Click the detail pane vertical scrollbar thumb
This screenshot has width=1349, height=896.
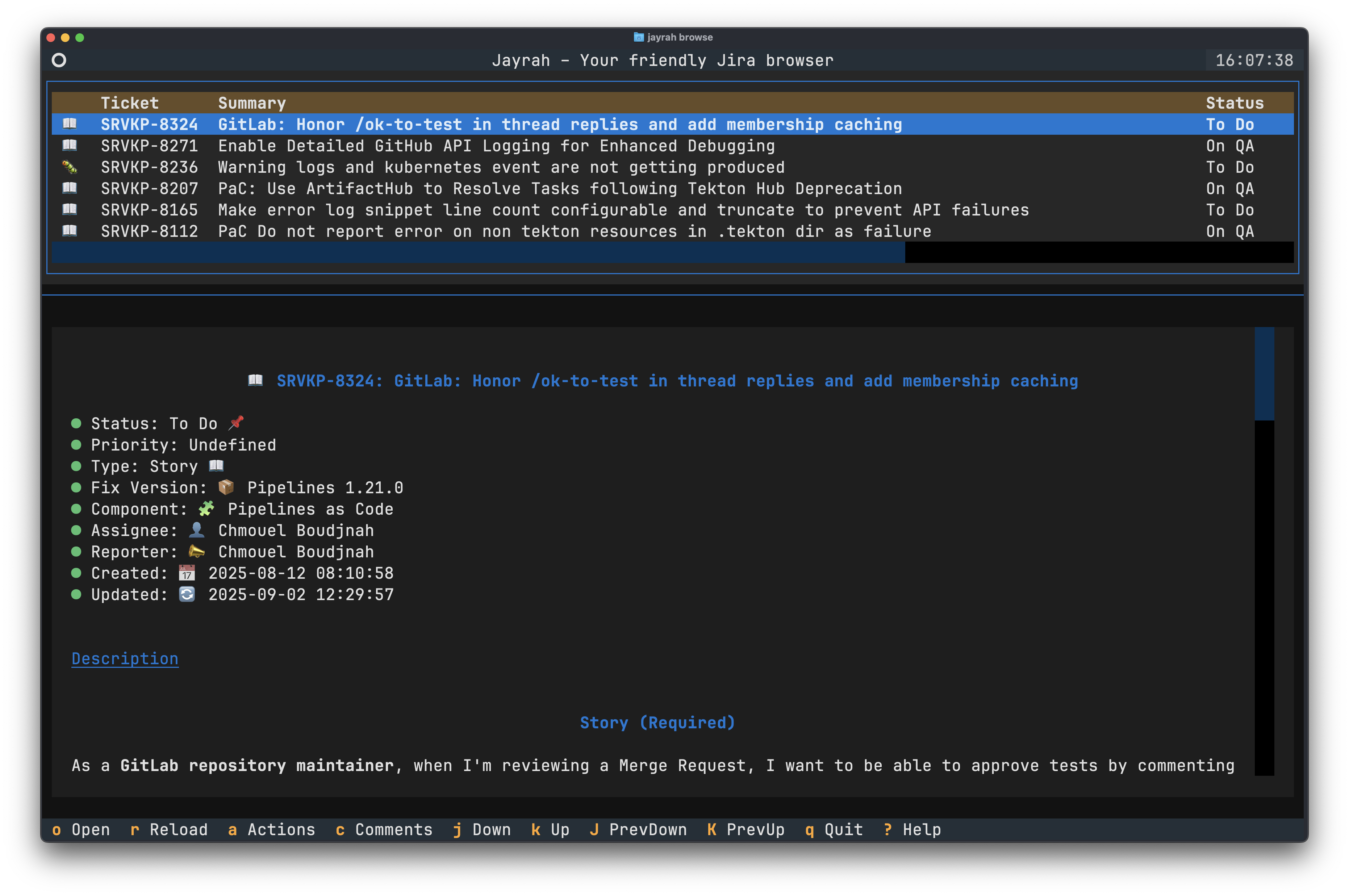[1264, 374]
